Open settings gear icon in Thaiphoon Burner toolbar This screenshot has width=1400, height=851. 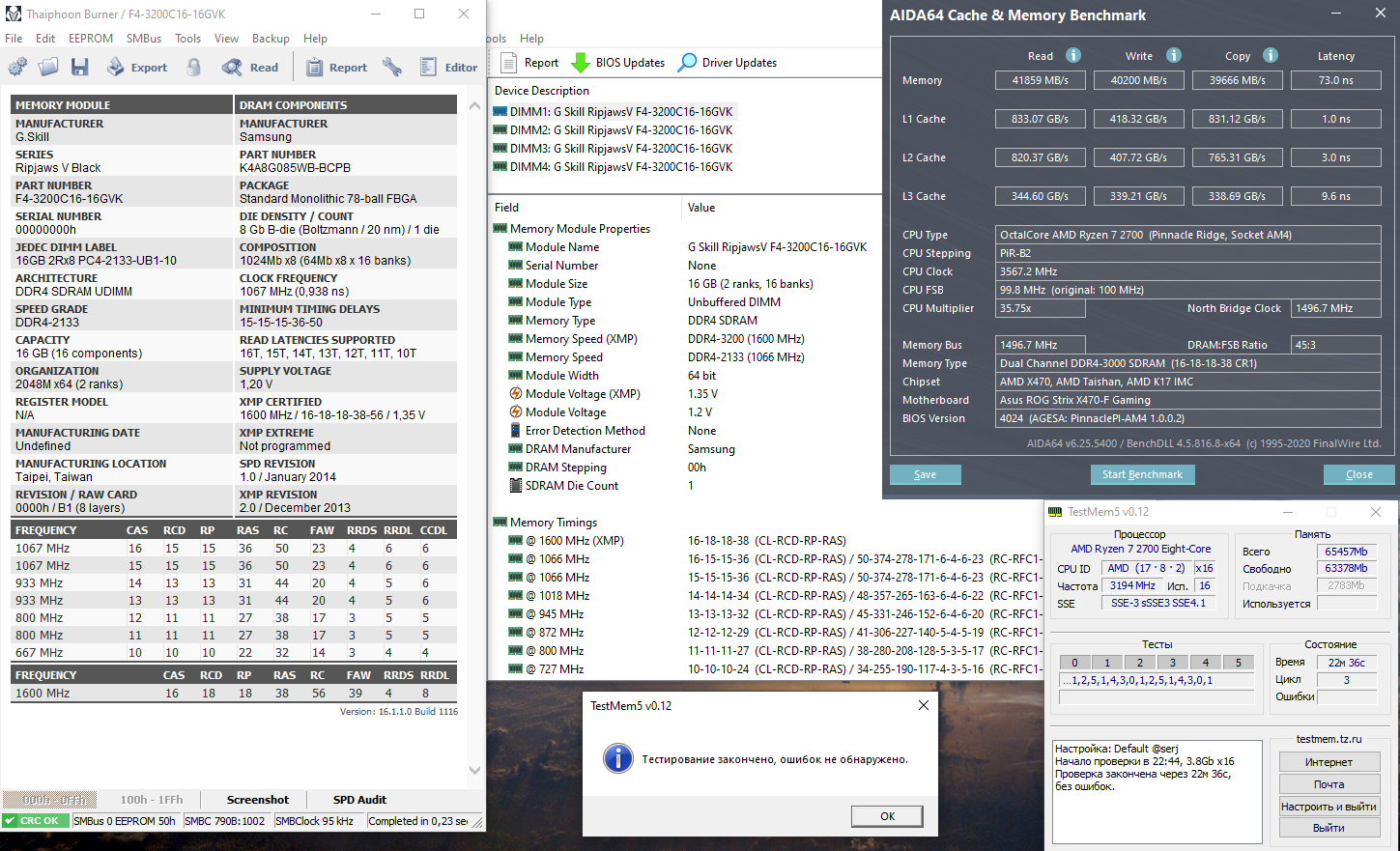coord(17,67)
